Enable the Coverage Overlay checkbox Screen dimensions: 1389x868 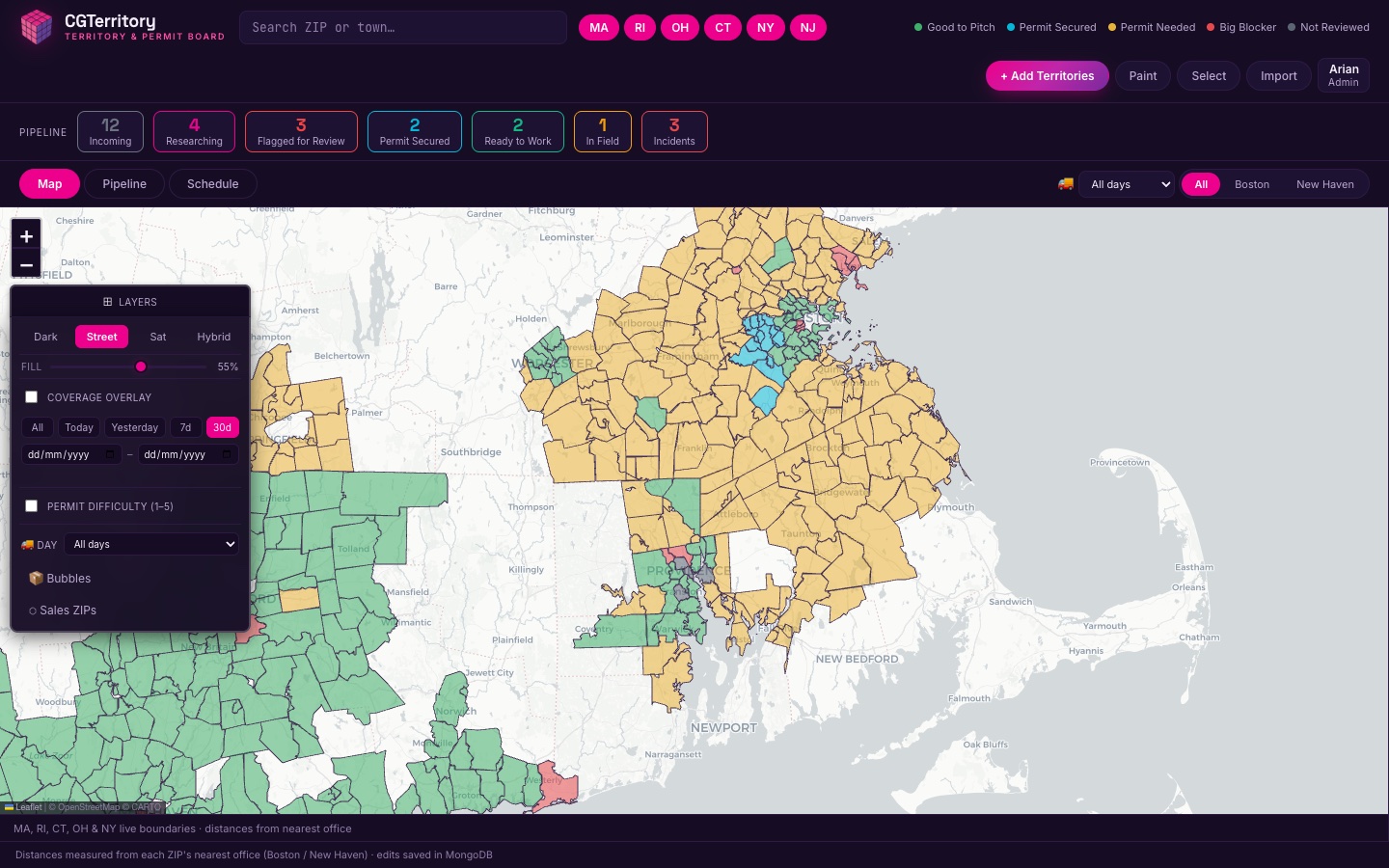tap(32, 397)
